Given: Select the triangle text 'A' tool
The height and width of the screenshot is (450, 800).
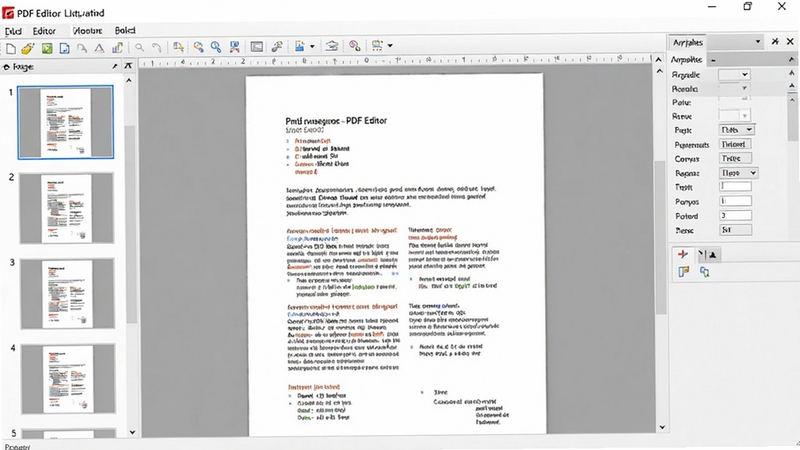Looking at the screenshot, I should 99,48.
